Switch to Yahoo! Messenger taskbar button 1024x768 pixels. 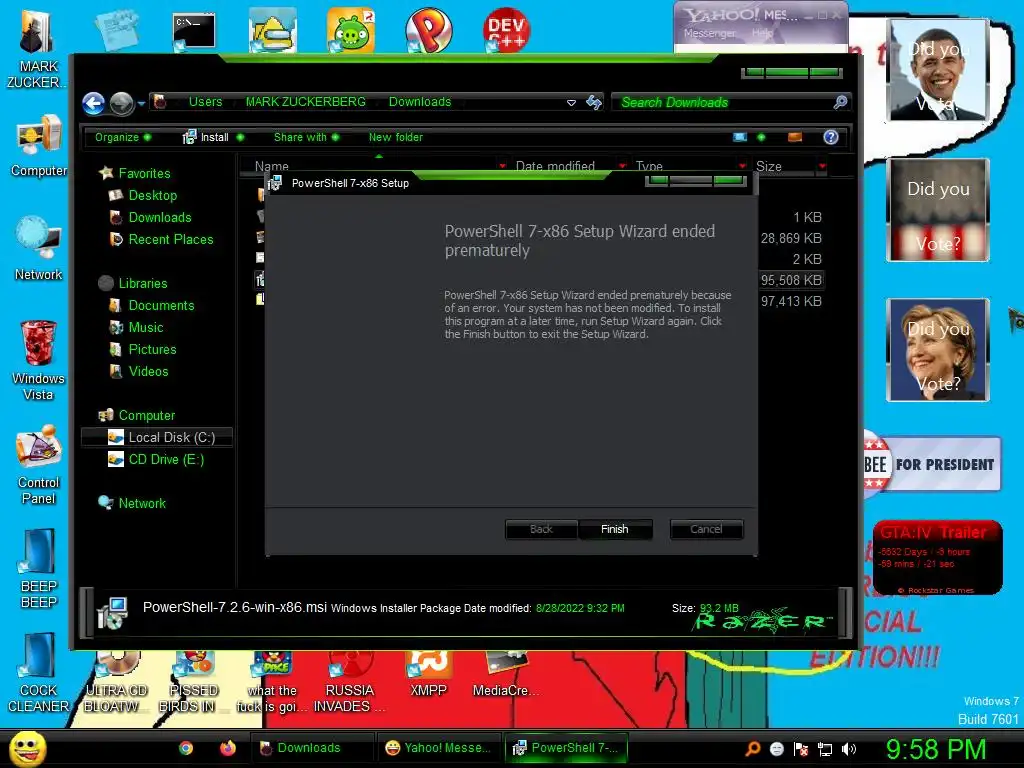tap(438, 748)
